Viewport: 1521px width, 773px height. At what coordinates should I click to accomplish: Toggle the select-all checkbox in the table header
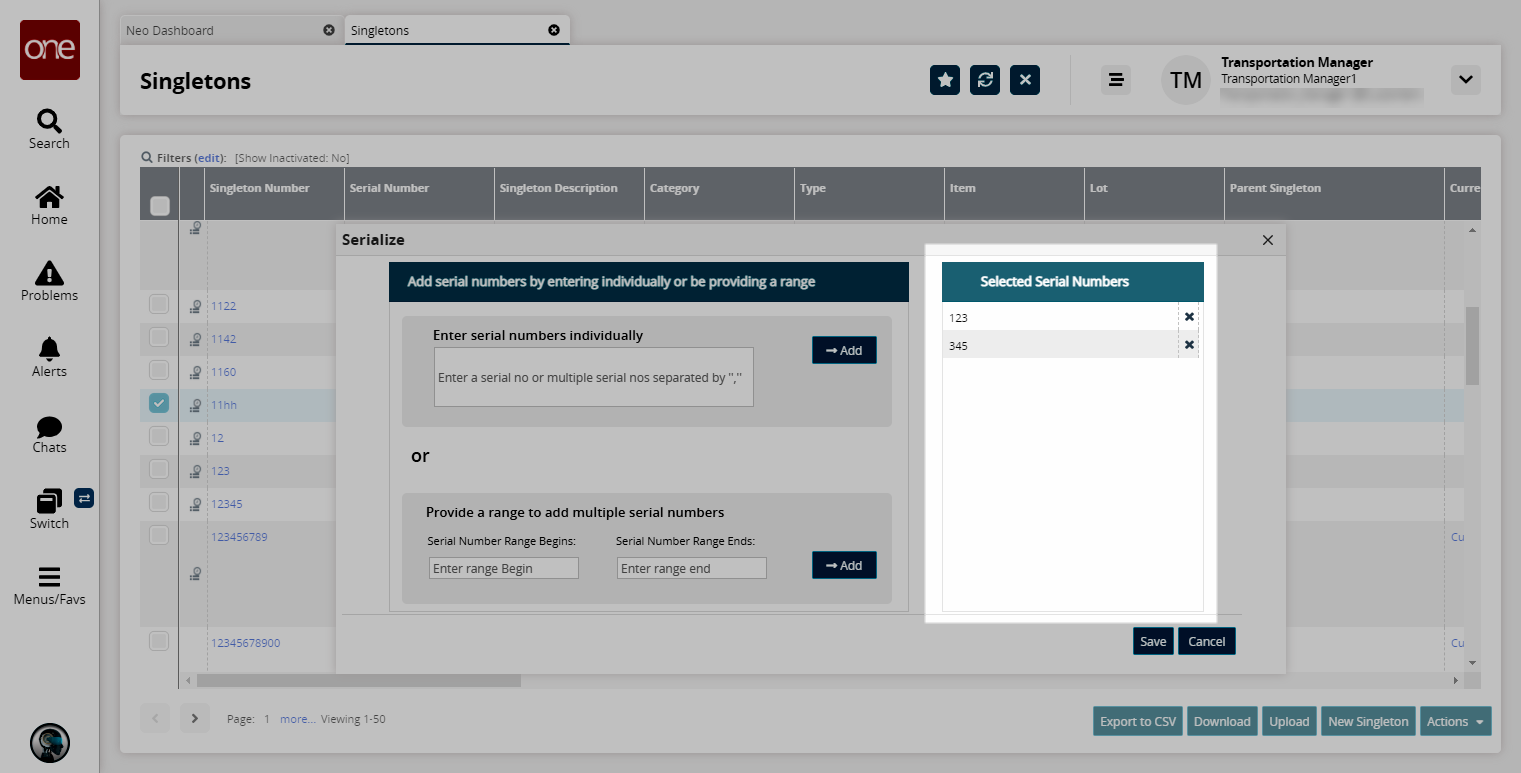click(x=159, y=206)
